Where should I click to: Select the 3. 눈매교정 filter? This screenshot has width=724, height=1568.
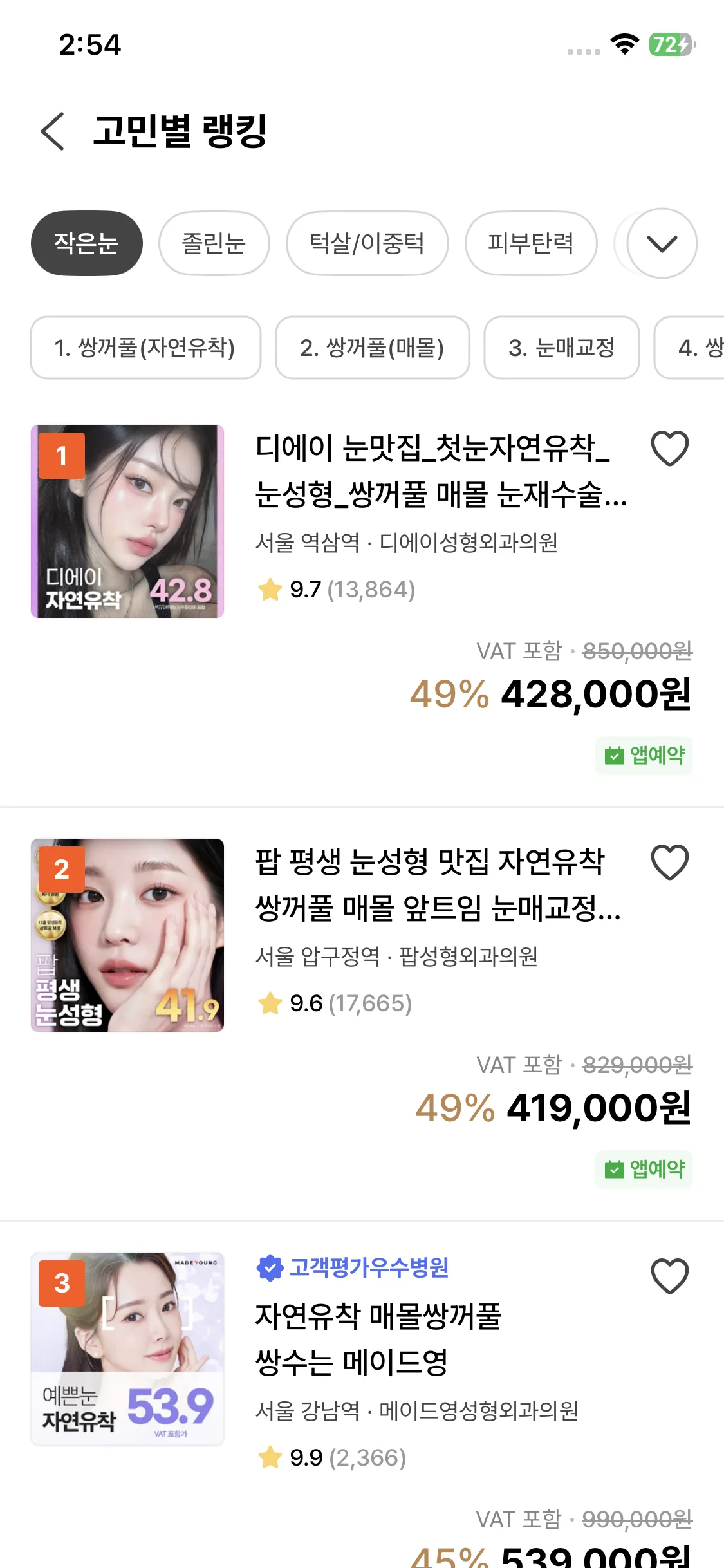click(561, 348)
